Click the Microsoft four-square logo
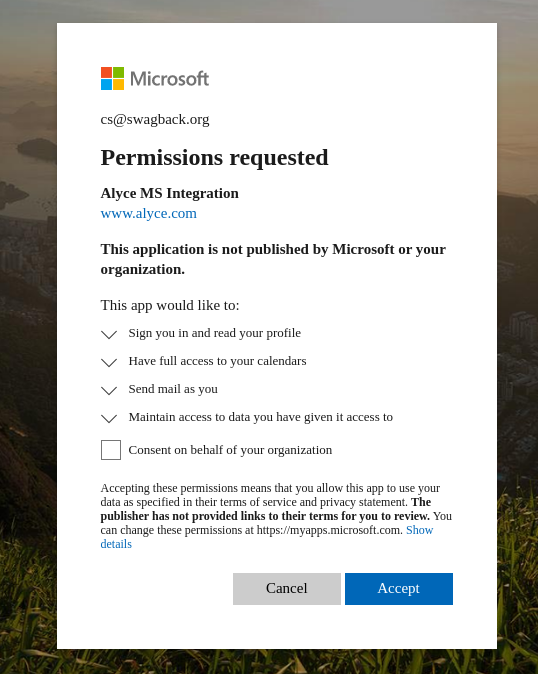 113,78
